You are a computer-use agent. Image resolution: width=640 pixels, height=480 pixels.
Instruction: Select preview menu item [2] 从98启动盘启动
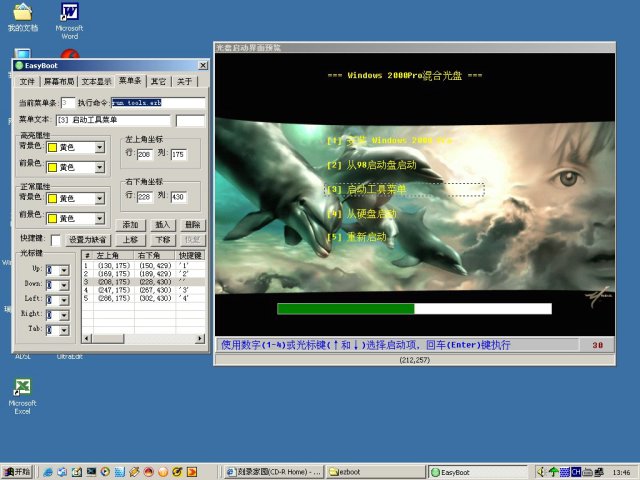pyautogui.click(x=371, y=165)
